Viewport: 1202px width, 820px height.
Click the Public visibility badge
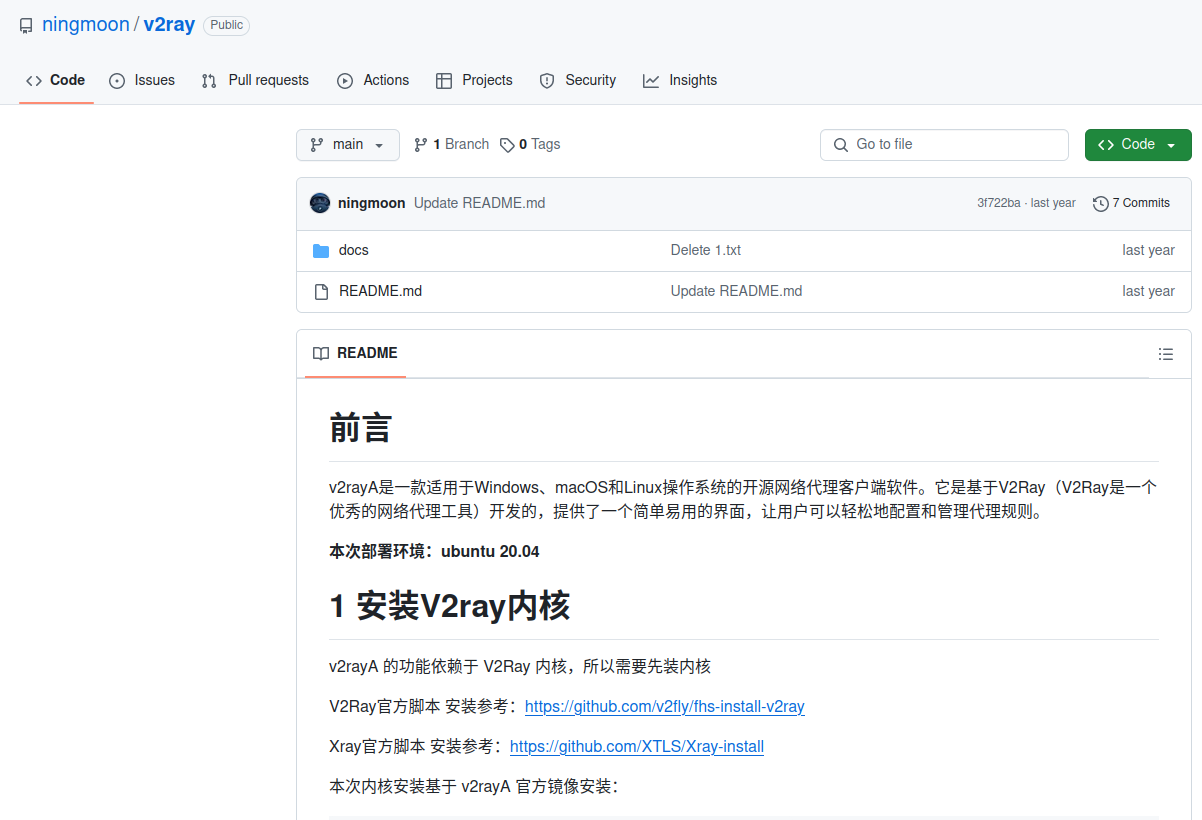pyautogui.click(x=227, y=25)
